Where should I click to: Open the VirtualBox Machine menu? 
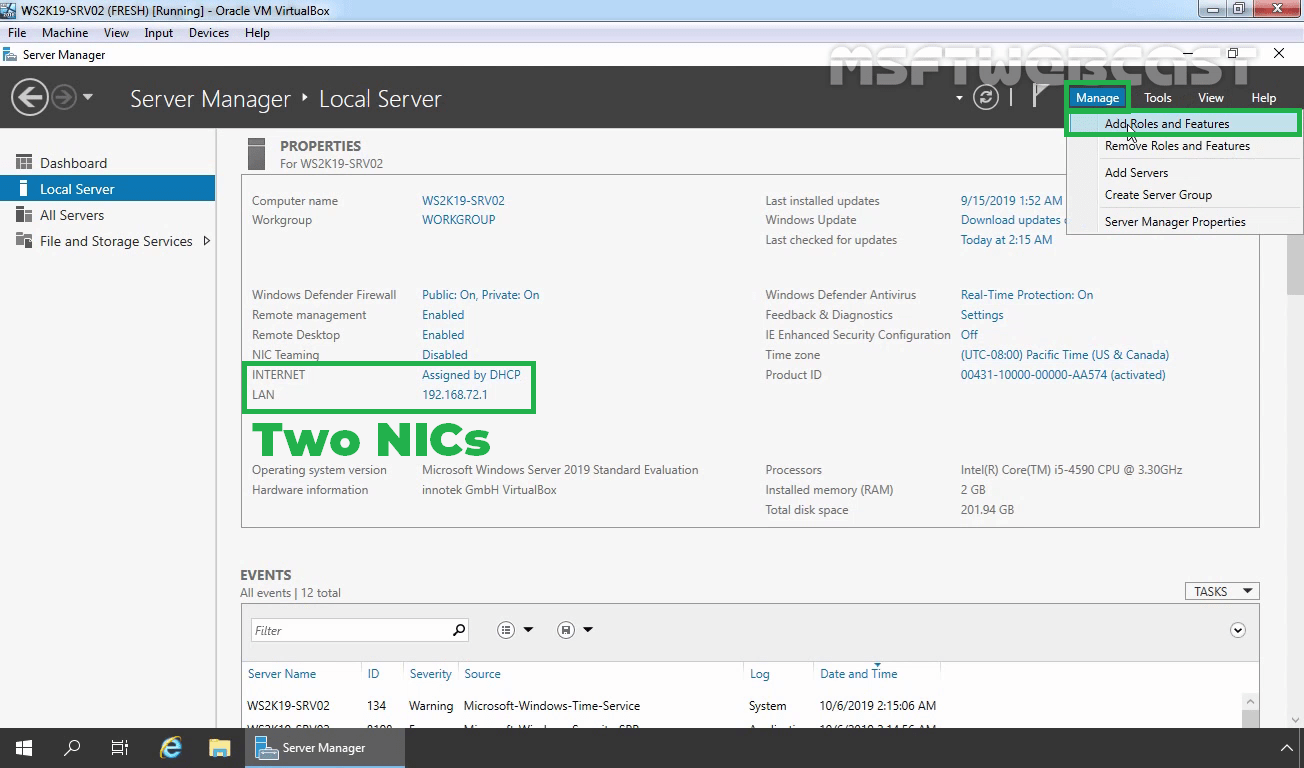tap(65, 33)
